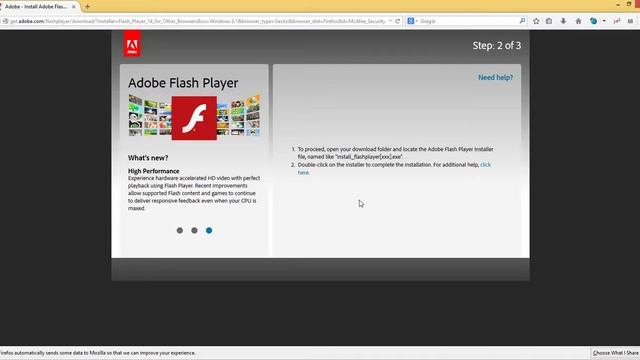This screenshot has height=360, width=640.
Task: Click the Adobe logo
Action: click(x=132, y=43)
